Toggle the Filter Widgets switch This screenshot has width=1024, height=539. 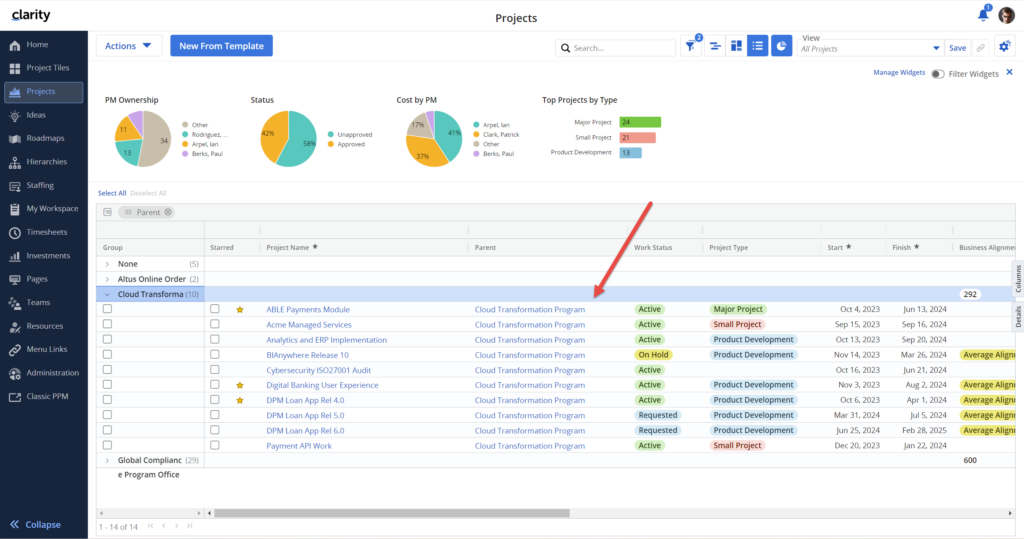click(x=937, y=74)
